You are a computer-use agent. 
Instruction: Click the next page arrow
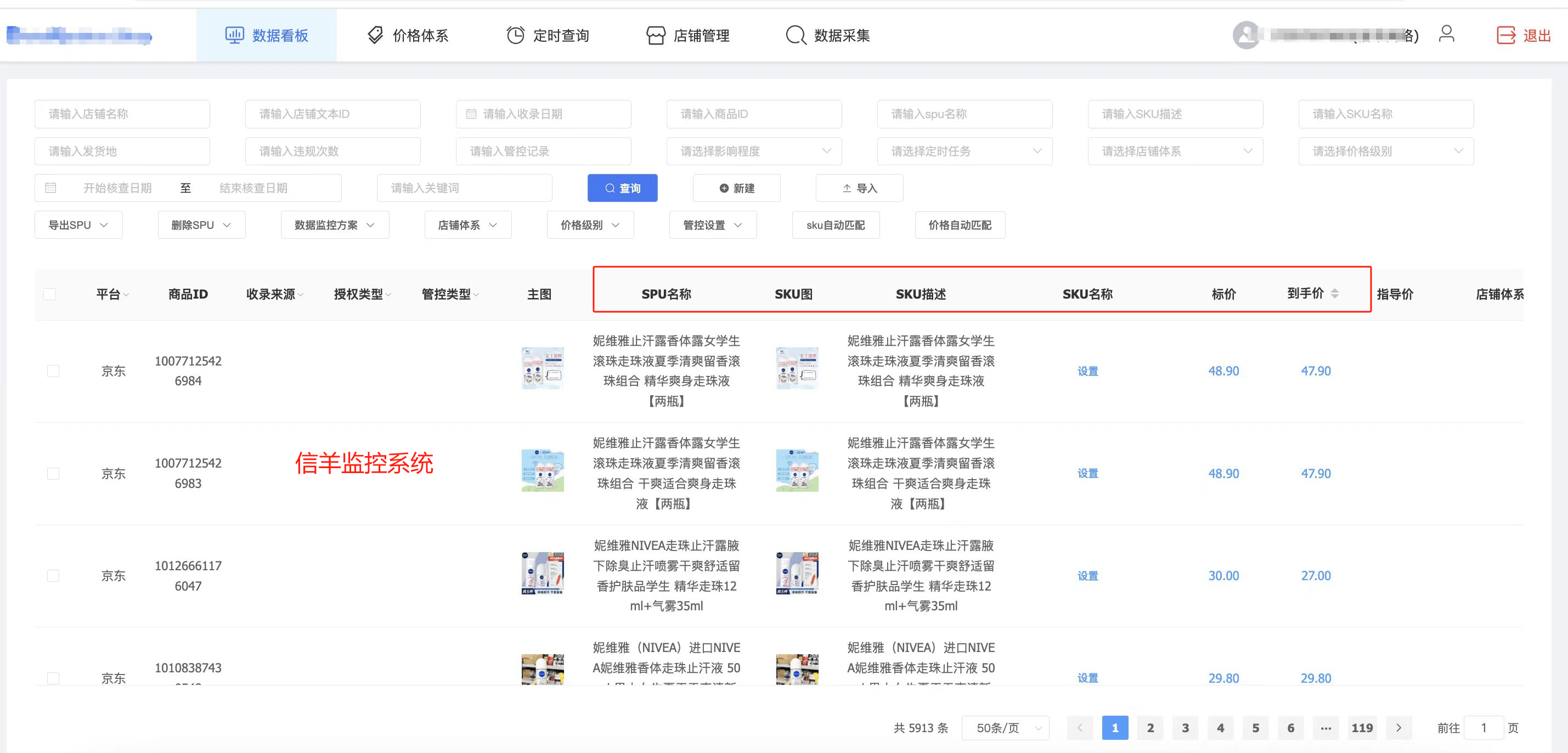(x=1399, y=727)
